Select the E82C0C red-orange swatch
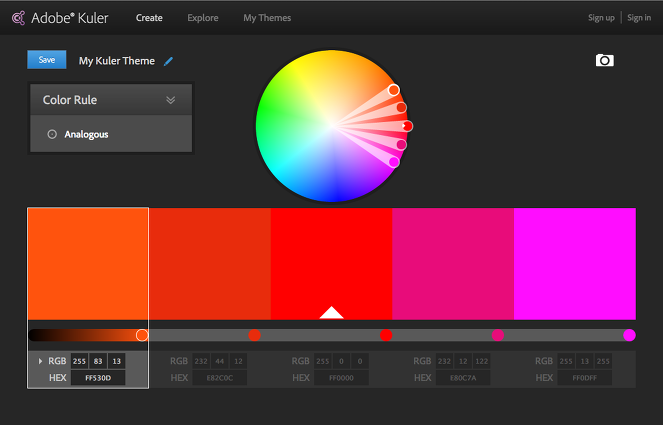The width and height of the screenshot is (663, 425). 210,264
